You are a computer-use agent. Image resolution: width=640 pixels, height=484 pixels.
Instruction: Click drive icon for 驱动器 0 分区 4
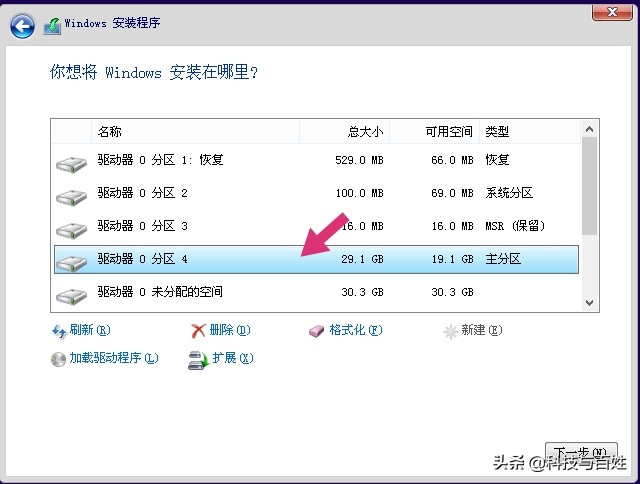tap(71, 263)
